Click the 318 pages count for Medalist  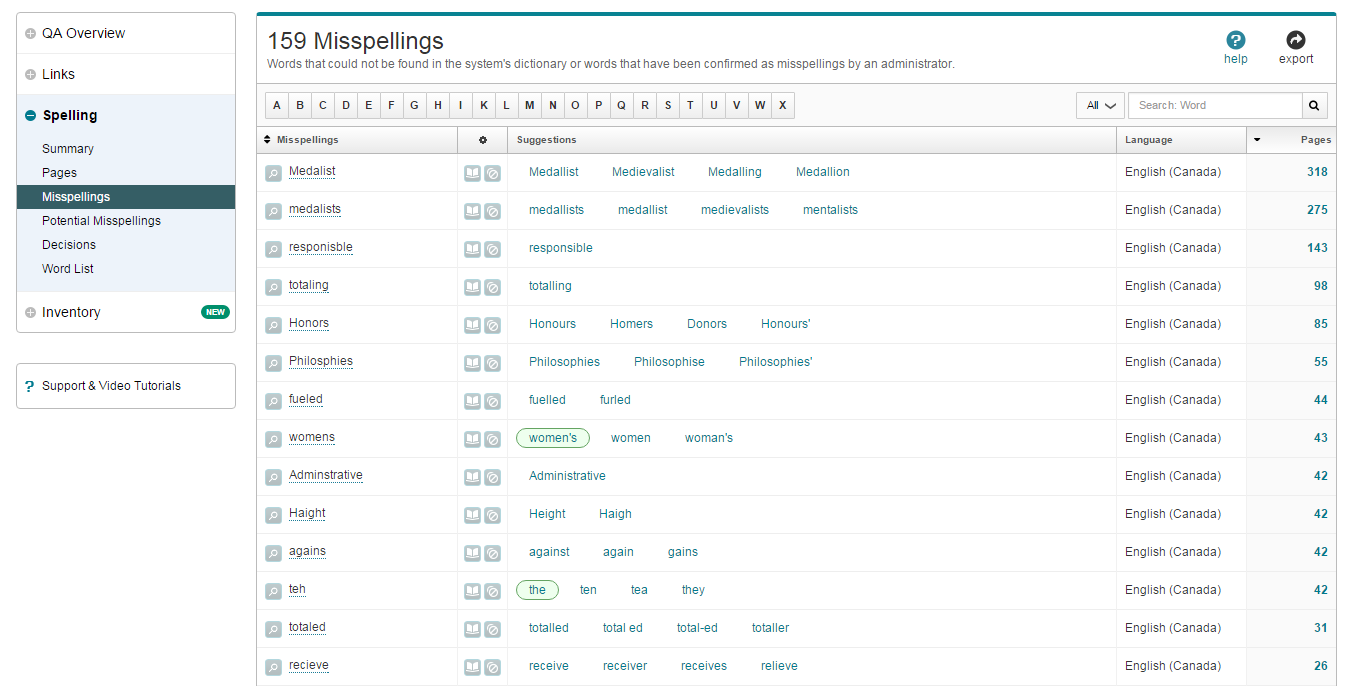point(1317,172)
